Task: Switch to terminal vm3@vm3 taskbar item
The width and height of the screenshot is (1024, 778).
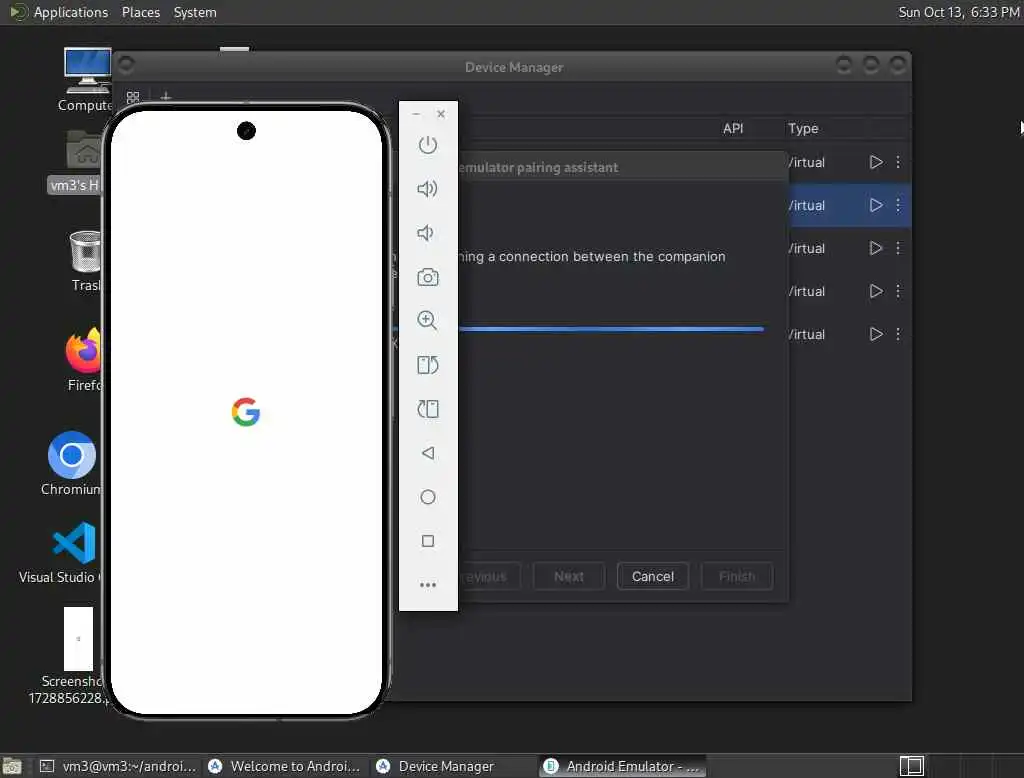Action: click(118, 766)
